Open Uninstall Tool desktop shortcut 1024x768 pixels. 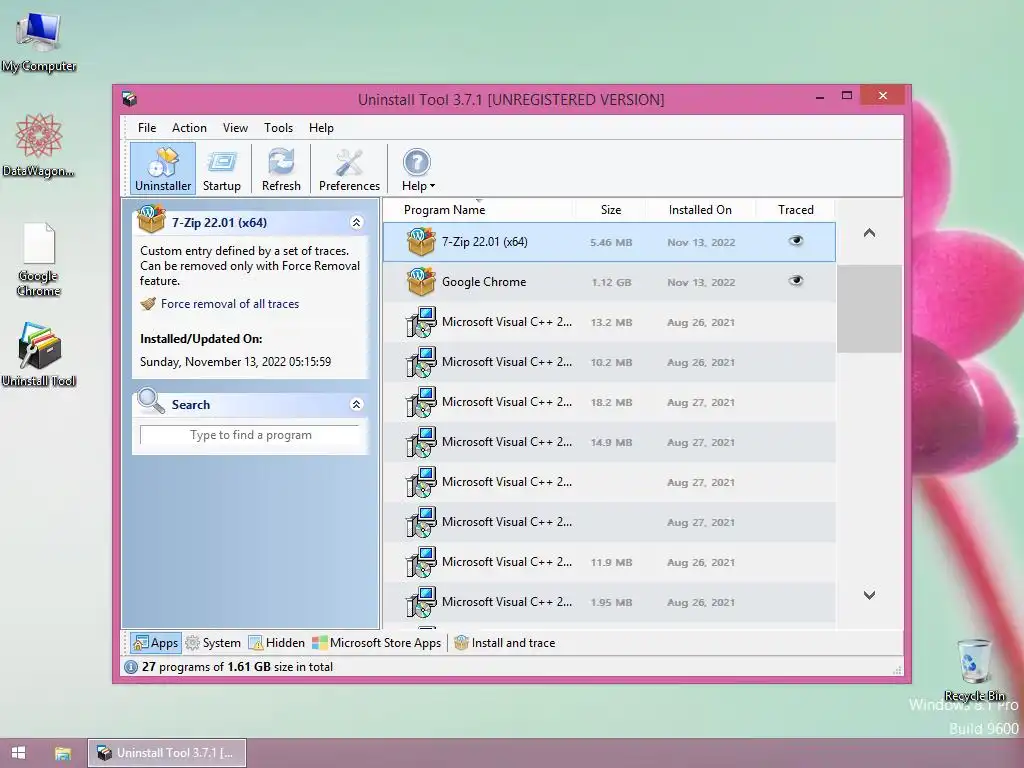tap(39, 354)
